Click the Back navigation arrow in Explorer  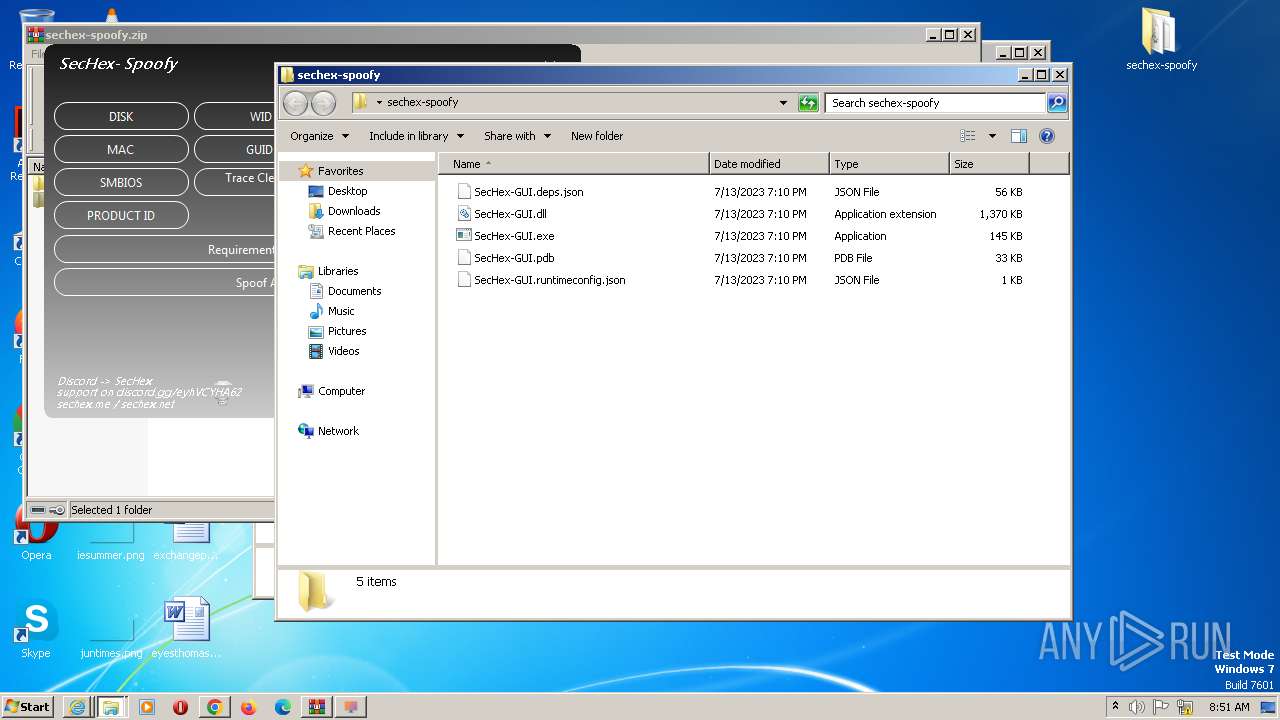coord(295,102)
